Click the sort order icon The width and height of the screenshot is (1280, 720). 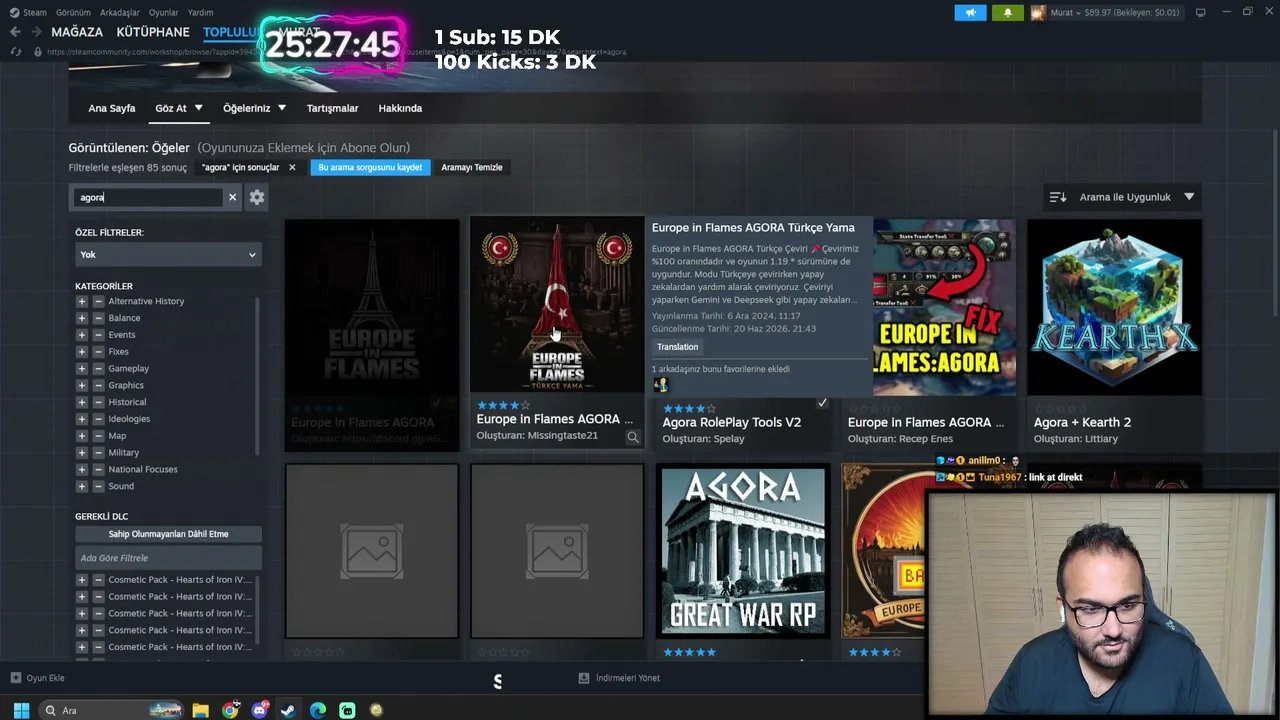[1057, 197]
